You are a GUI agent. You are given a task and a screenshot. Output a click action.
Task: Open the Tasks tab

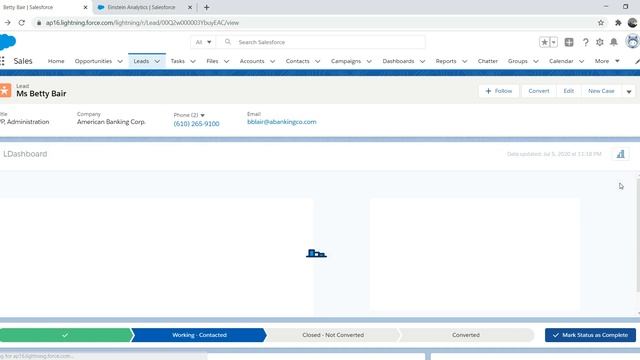tap(178, 61)
